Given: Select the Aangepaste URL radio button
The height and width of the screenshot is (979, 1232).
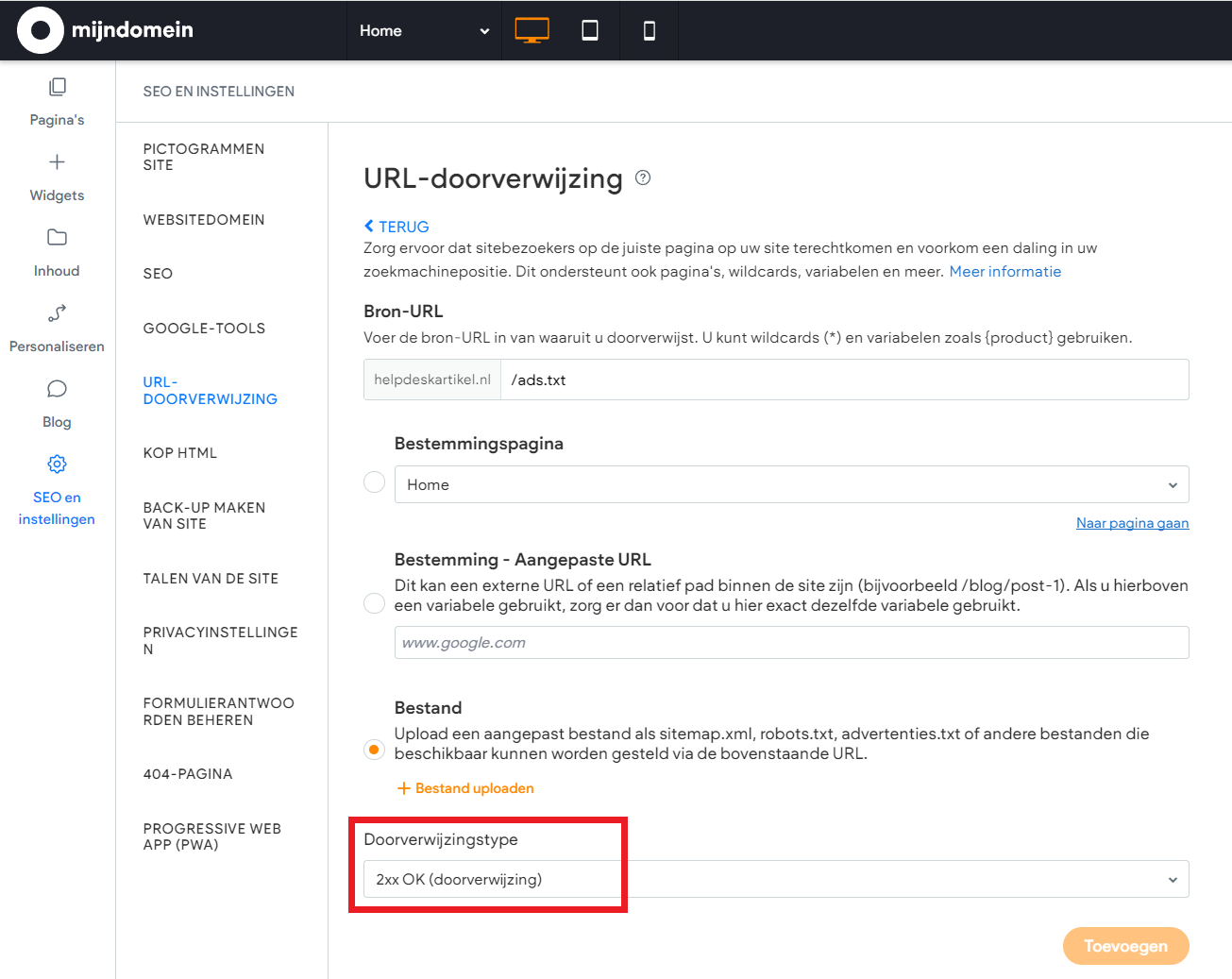Looking at the screenshot, I should click(375, 603).
